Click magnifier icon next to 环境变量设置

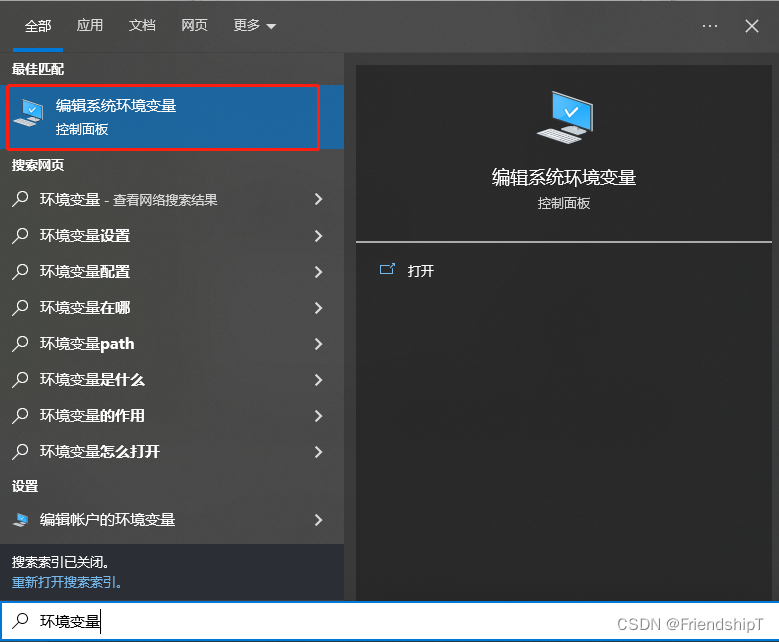(20, 235)
